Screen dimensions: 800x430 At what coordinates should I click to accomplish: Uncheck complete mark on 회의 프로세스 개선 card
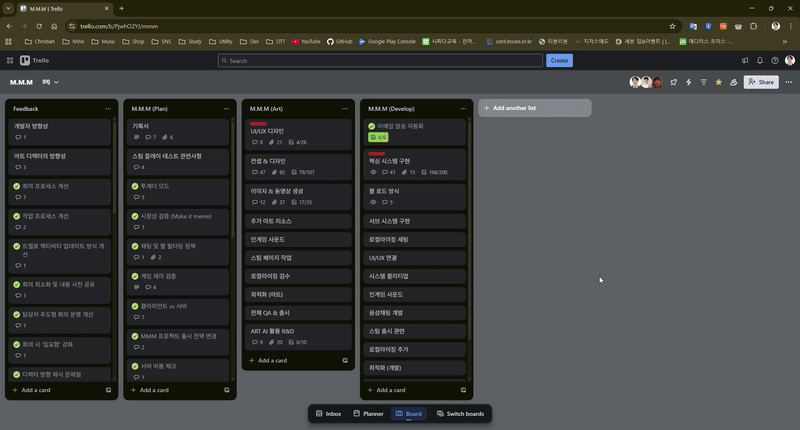(17, 186)
